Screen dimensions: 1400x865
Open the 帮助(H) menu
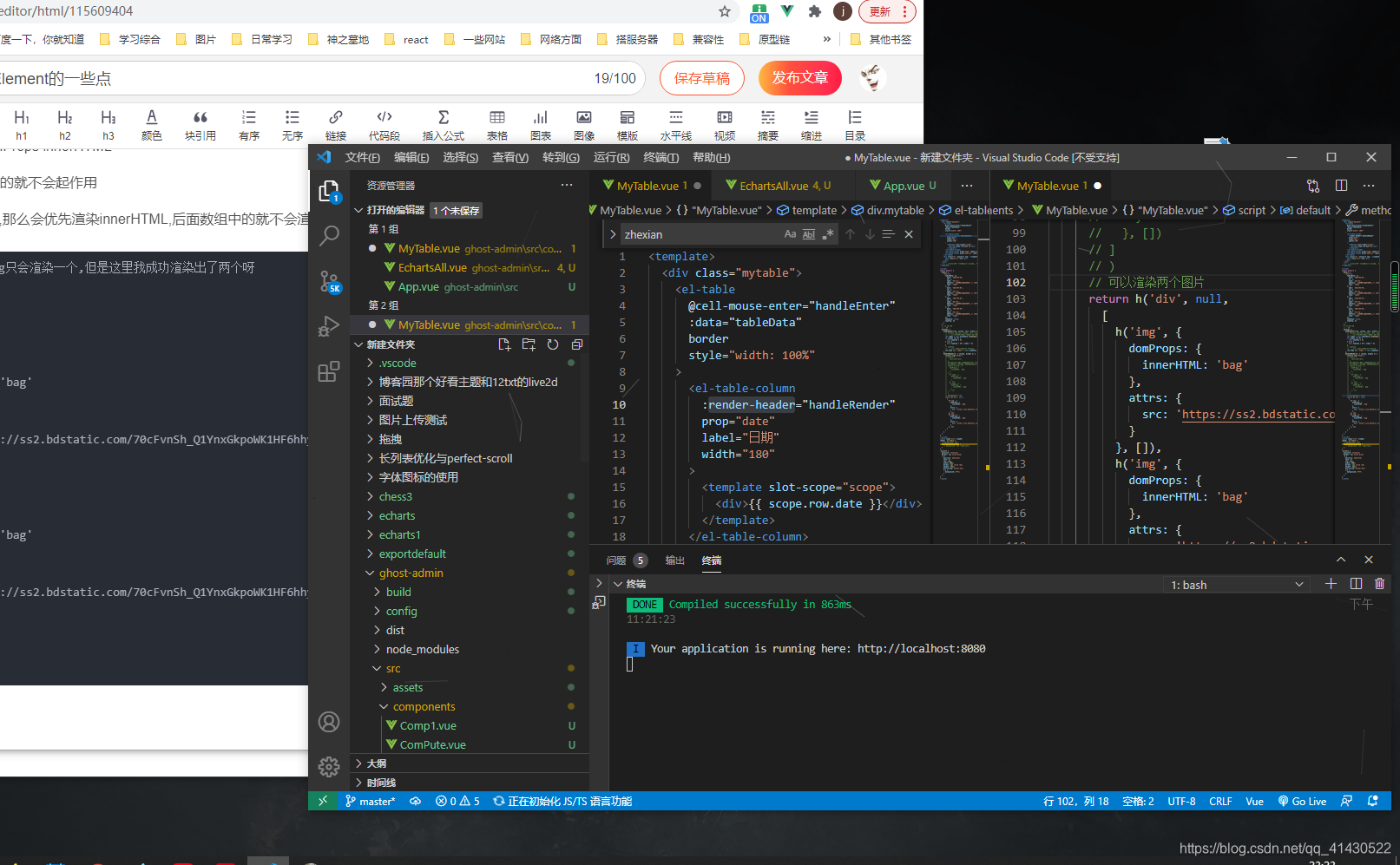pyautogui.click(x=712, y=157)
